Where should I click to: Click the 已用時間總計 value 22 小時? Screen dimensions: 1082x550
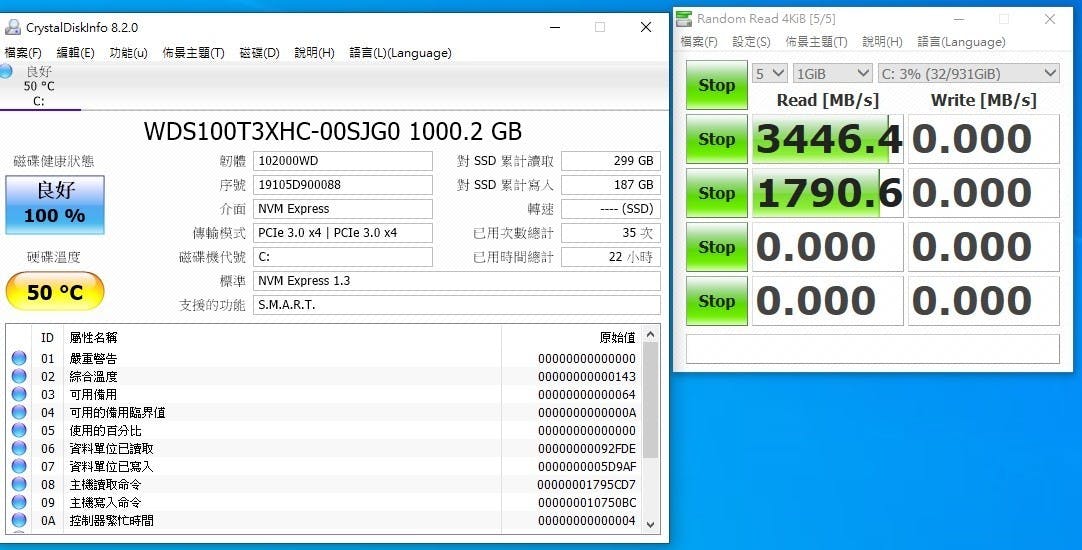coord(611,257)
